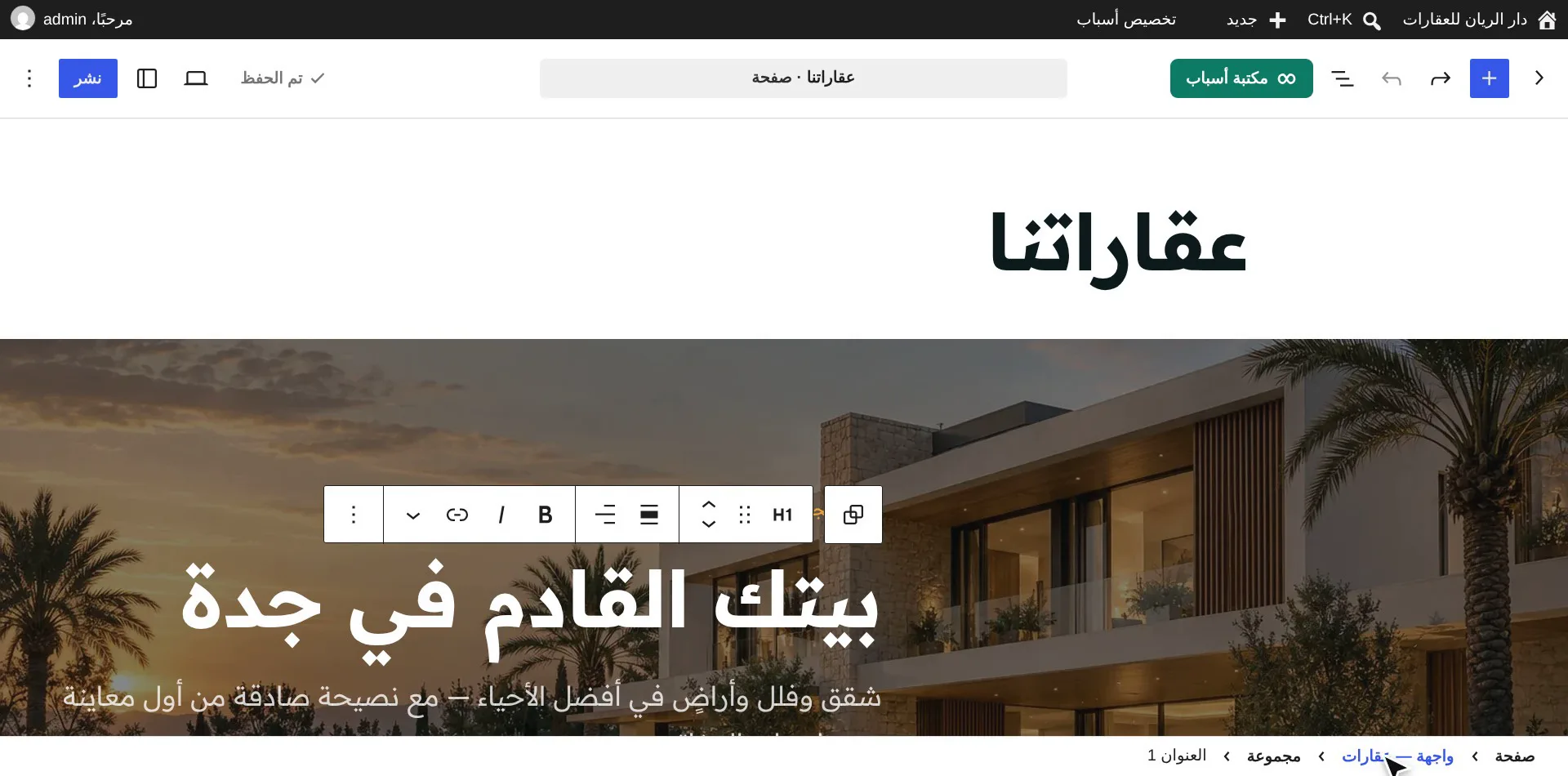Viewport: 1568px width, 776px height.
Task: Expand more formatting options chevron
Action: coord(413,515)
